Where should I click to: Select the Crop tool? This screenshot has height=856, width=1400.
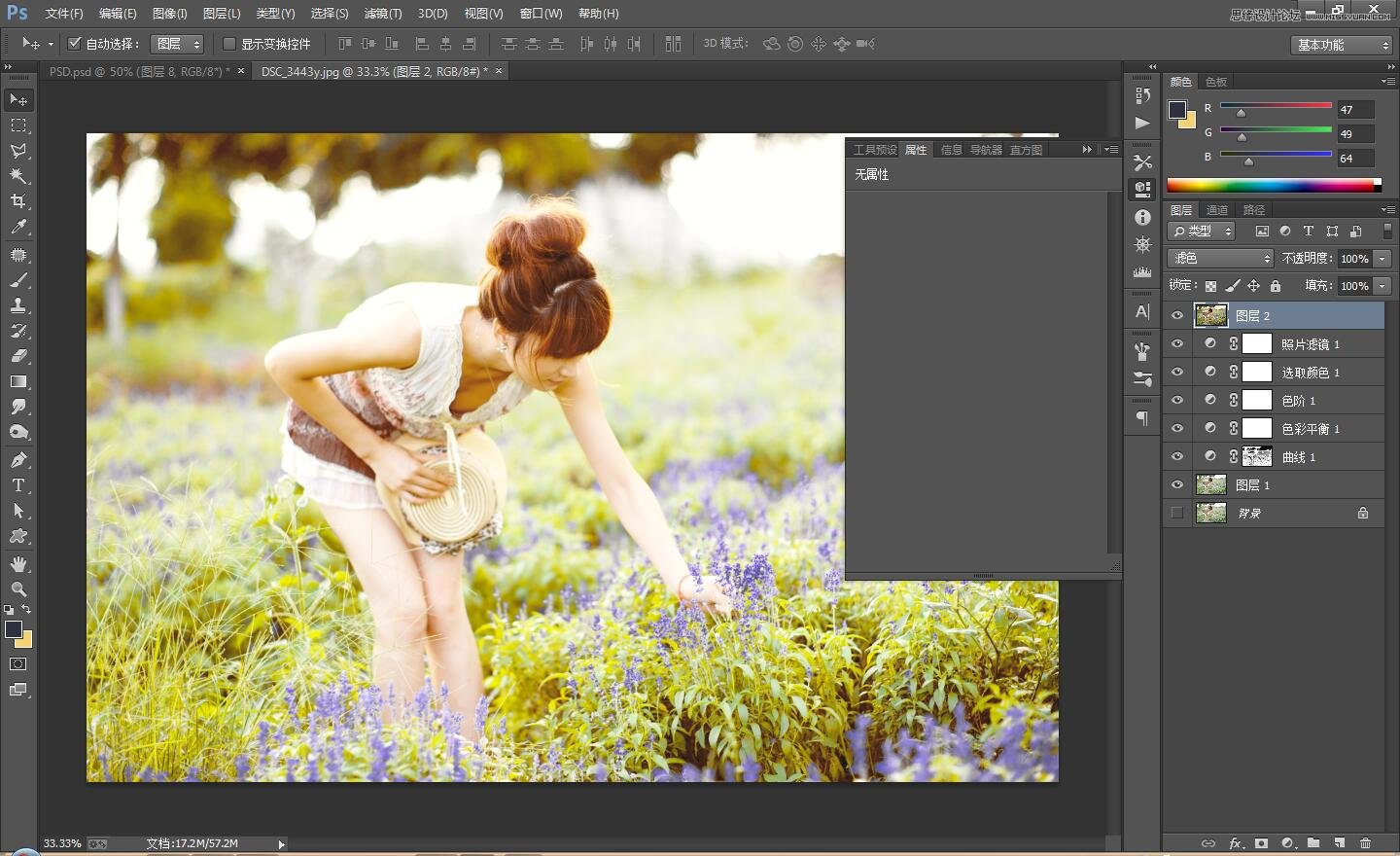(19, 201)
